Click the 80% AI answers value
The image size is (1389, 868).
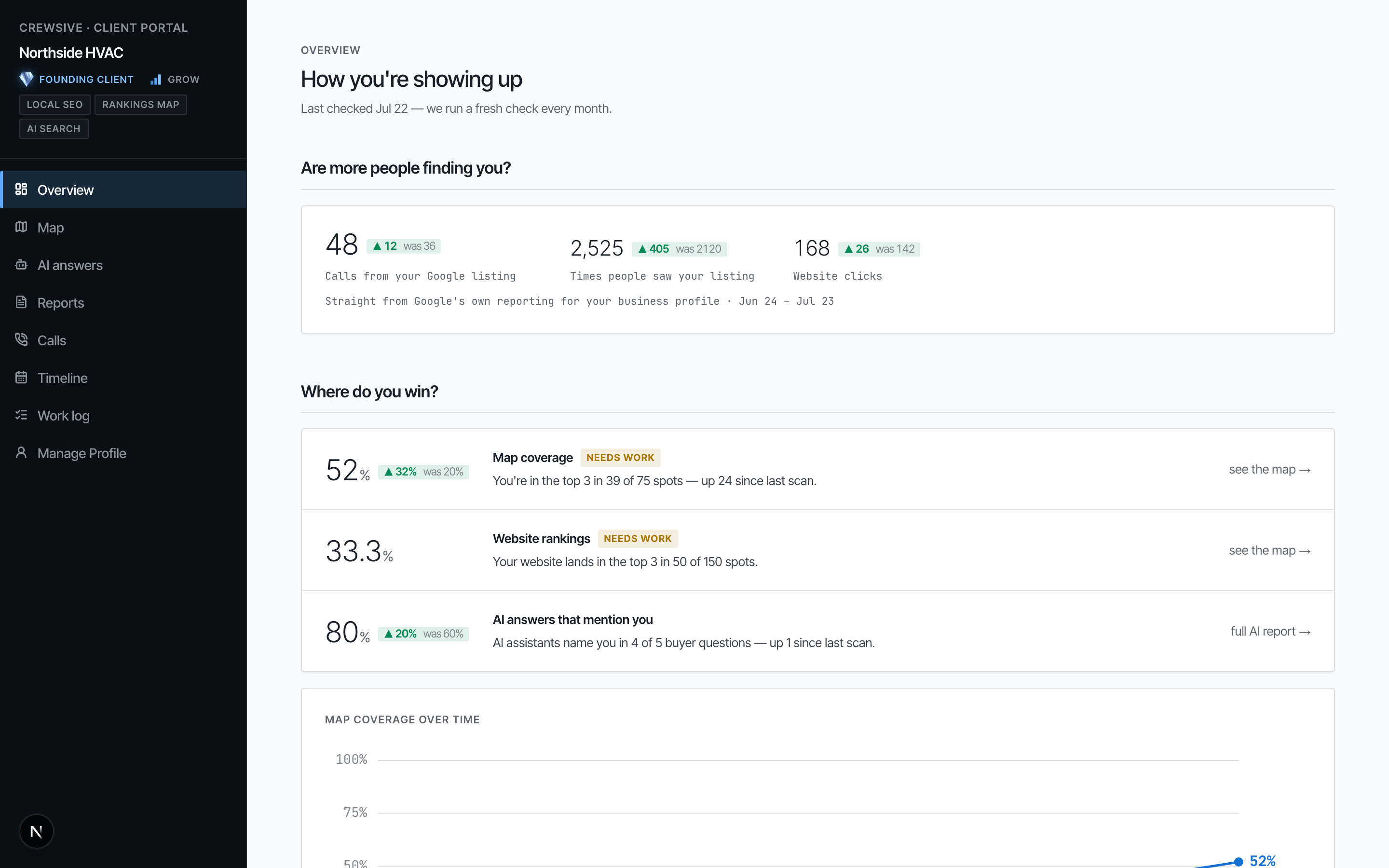(348, 632)
